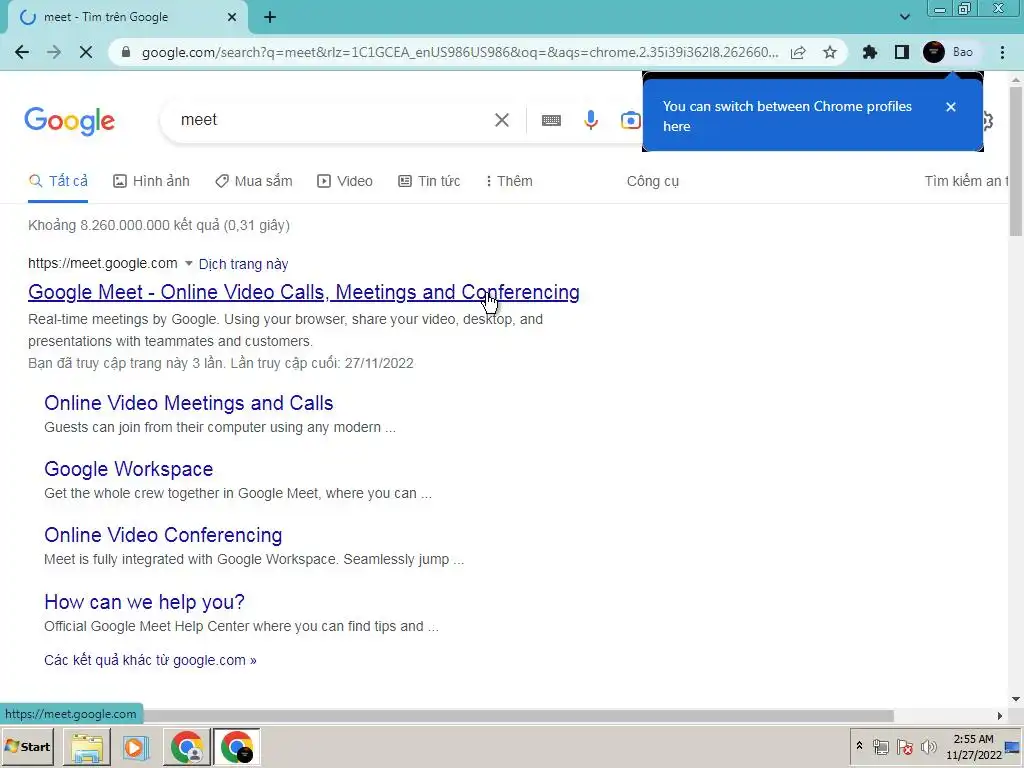Click the 'Tìm kiếm an' safe search text
The width and height of the screenshot is (1024, 768).
[x=967, y=181]
